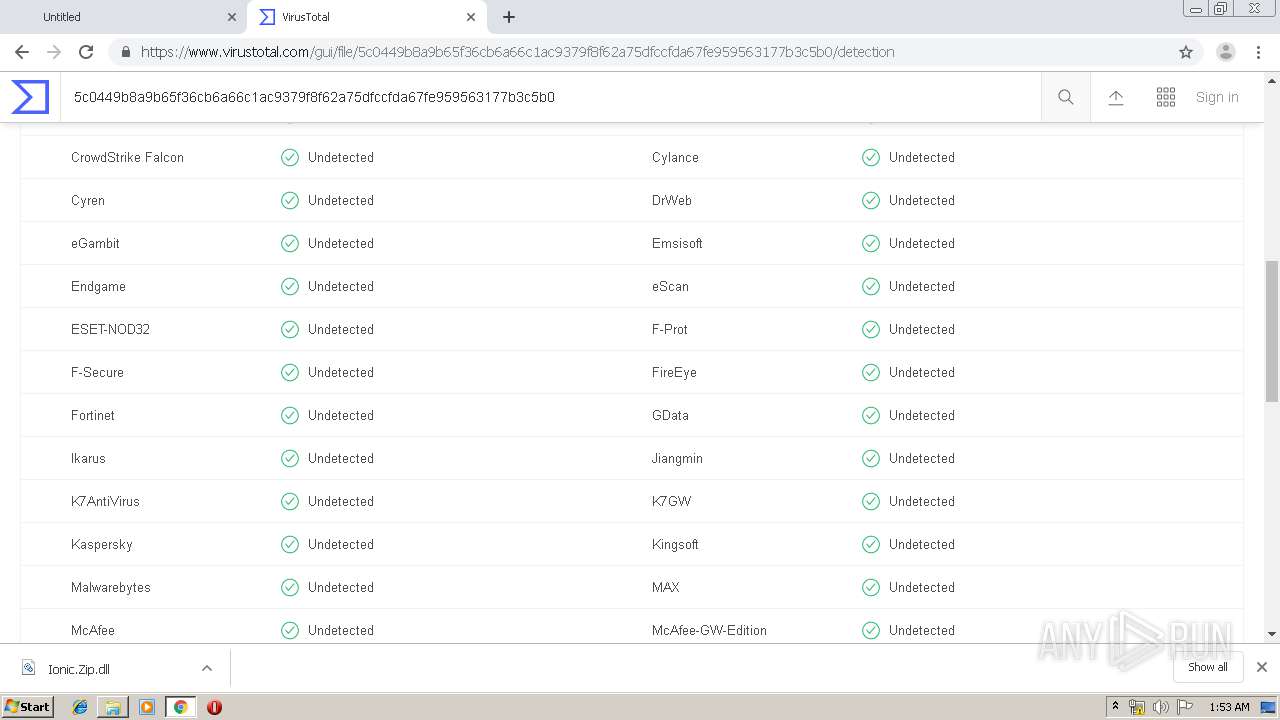Expand the Ionic.Zip.dll download options chevron
This screenshot has width=1280, height=720.
point(207,668)
